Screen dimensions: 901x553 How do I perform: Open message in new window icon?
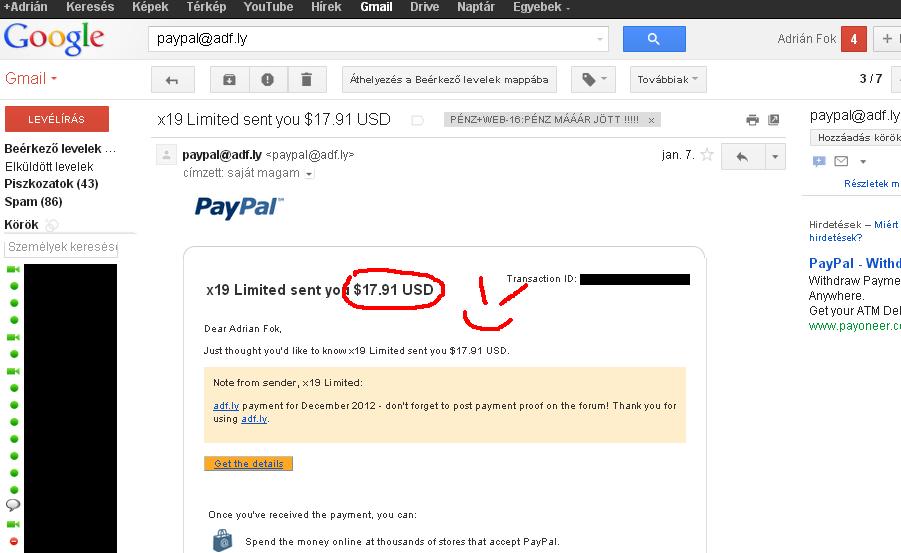(x=774, y=120)
